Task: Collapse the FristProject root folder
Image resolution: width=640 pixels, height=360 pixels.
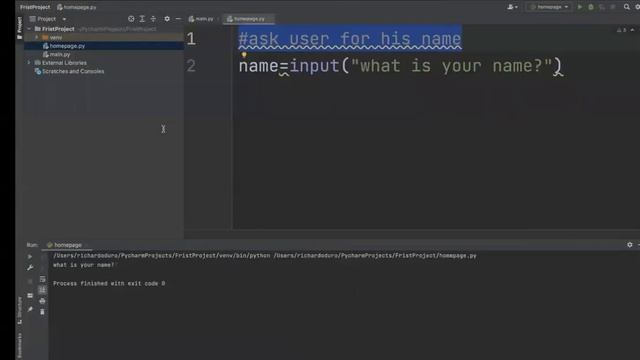Action: (x=29, y=29)
